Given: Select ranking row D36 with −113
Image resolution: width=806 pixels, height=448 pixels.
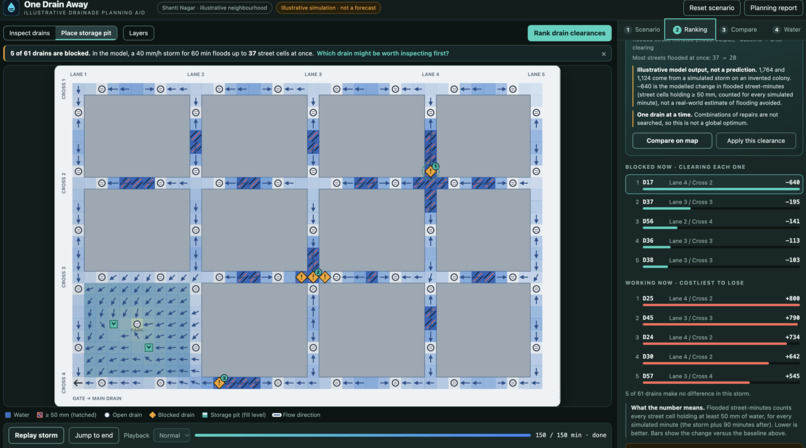Looking at the screenshot, I should tap(714, 242).
